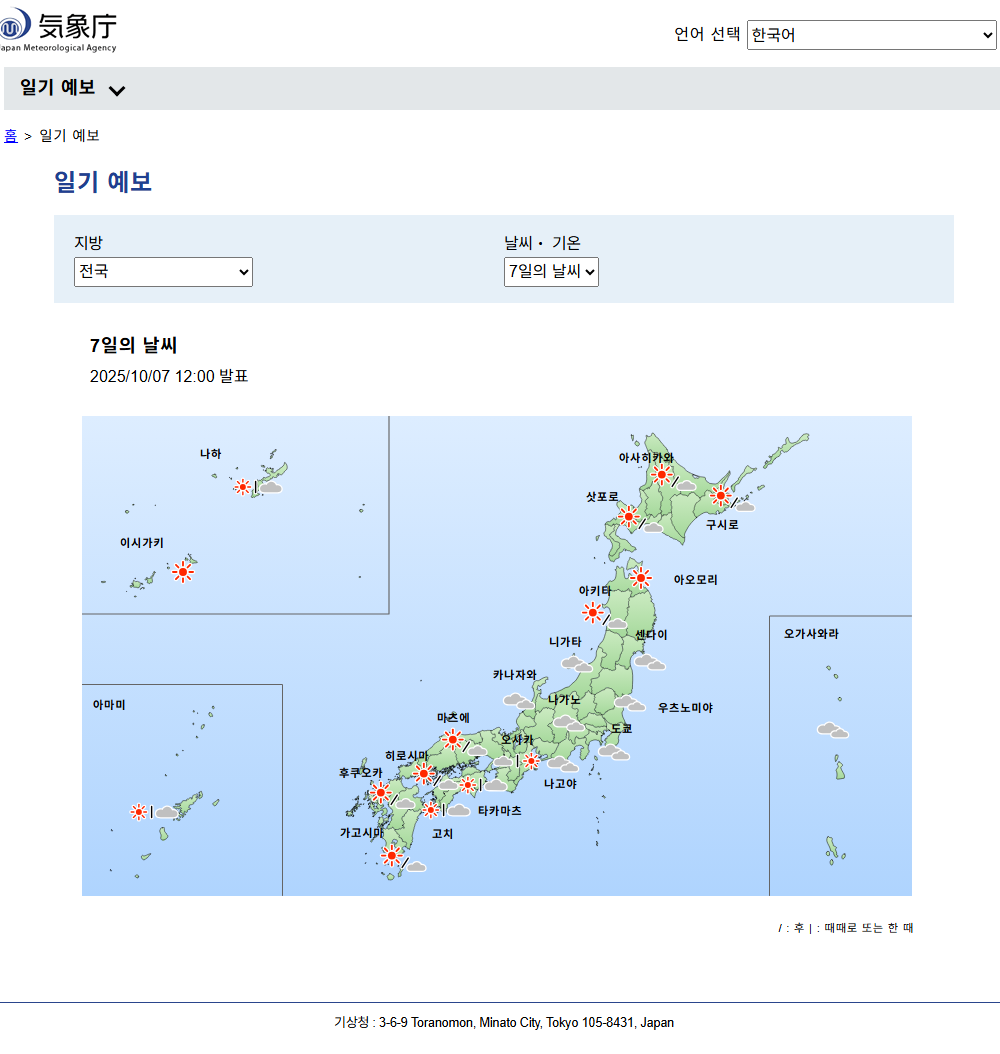Click the weather icon beside 아사히카와
Screen dimensions: 1000x1054
[x=660, y=475]
